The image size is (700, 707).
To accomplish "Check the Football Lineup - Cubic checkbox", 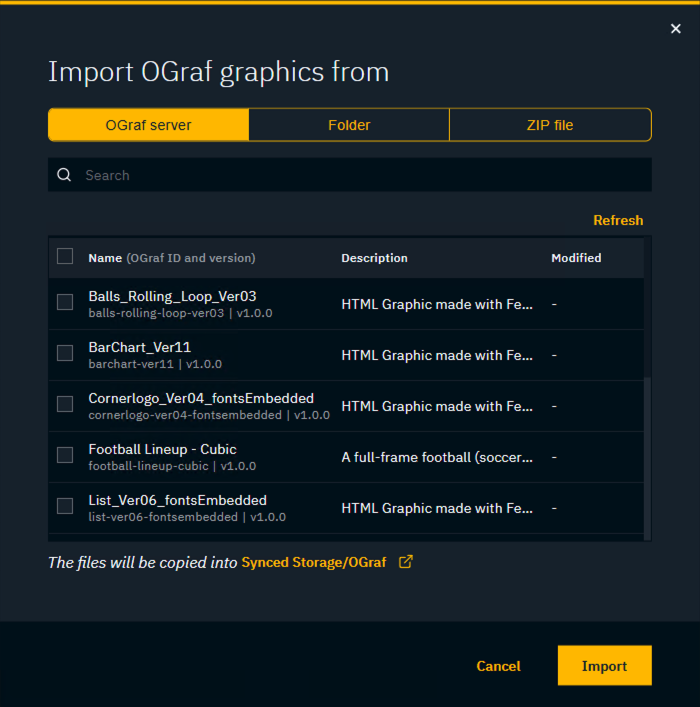I will [x=65, y=455].
